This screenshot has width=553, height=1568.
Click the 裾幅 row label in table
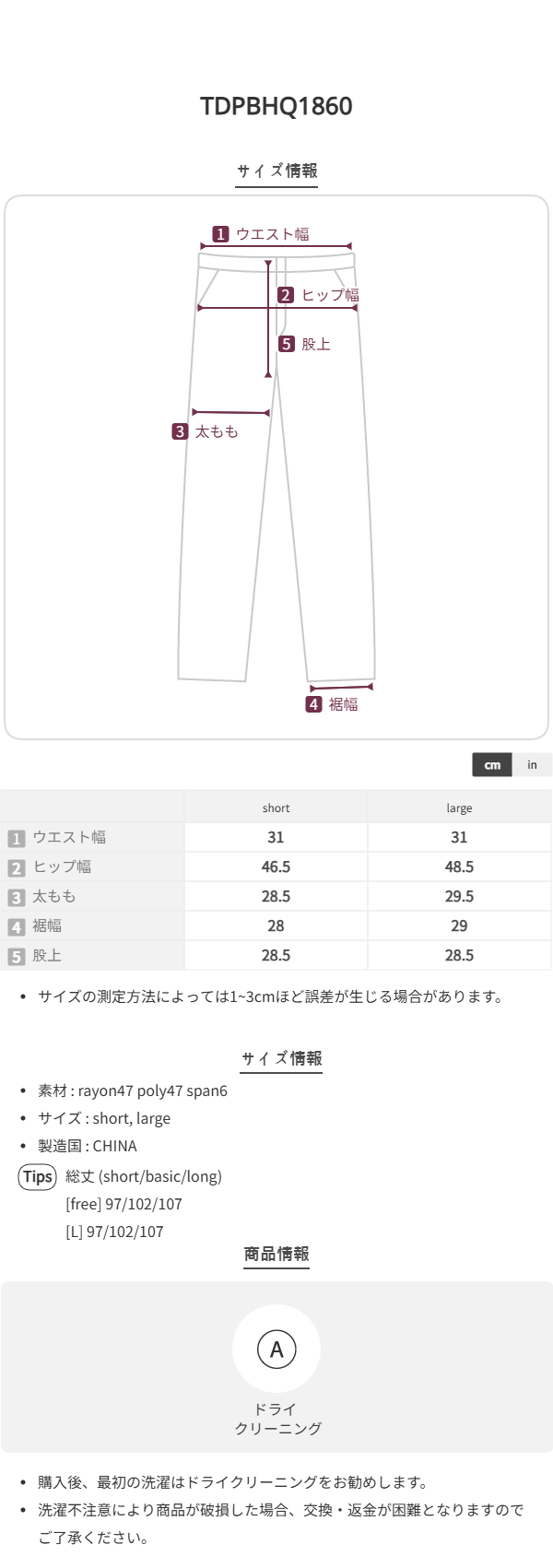coord(47,926)
